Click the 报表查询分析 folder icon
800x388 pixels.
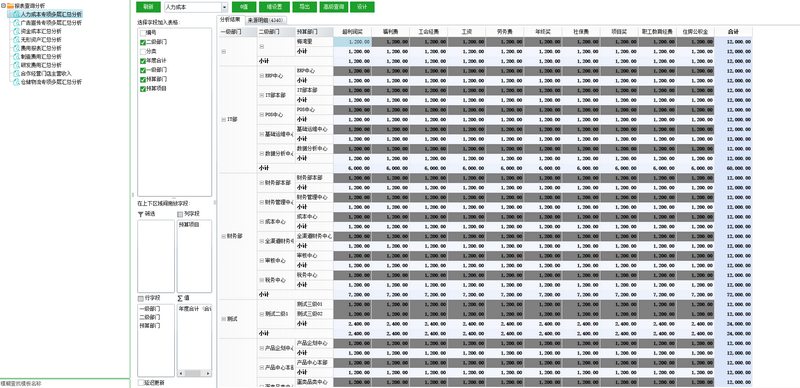[10, 5]
